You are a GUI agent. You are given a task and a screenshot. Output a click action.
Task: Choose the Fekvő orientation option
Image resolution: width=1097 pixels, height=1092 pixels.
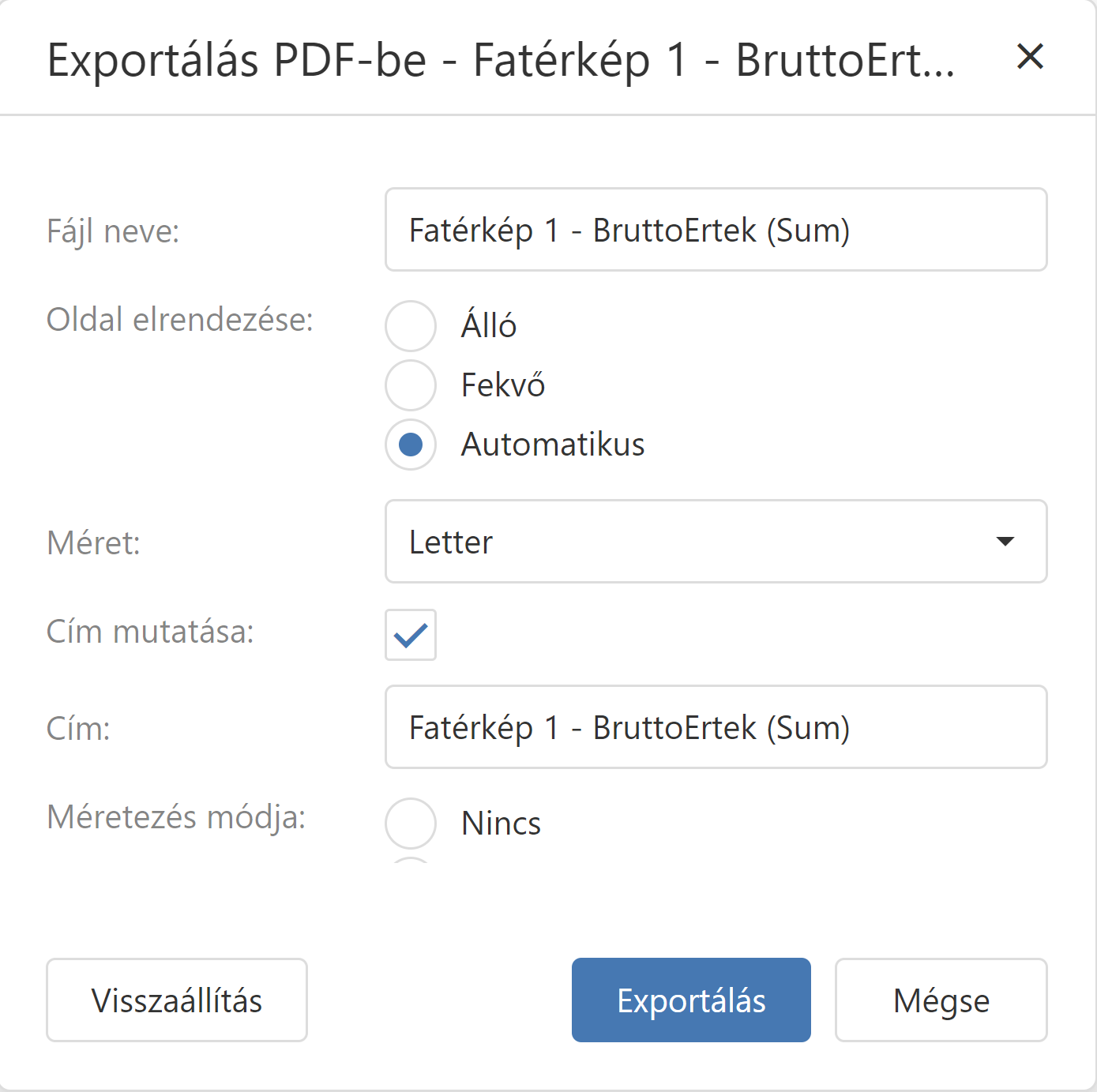tap(411, 385)
